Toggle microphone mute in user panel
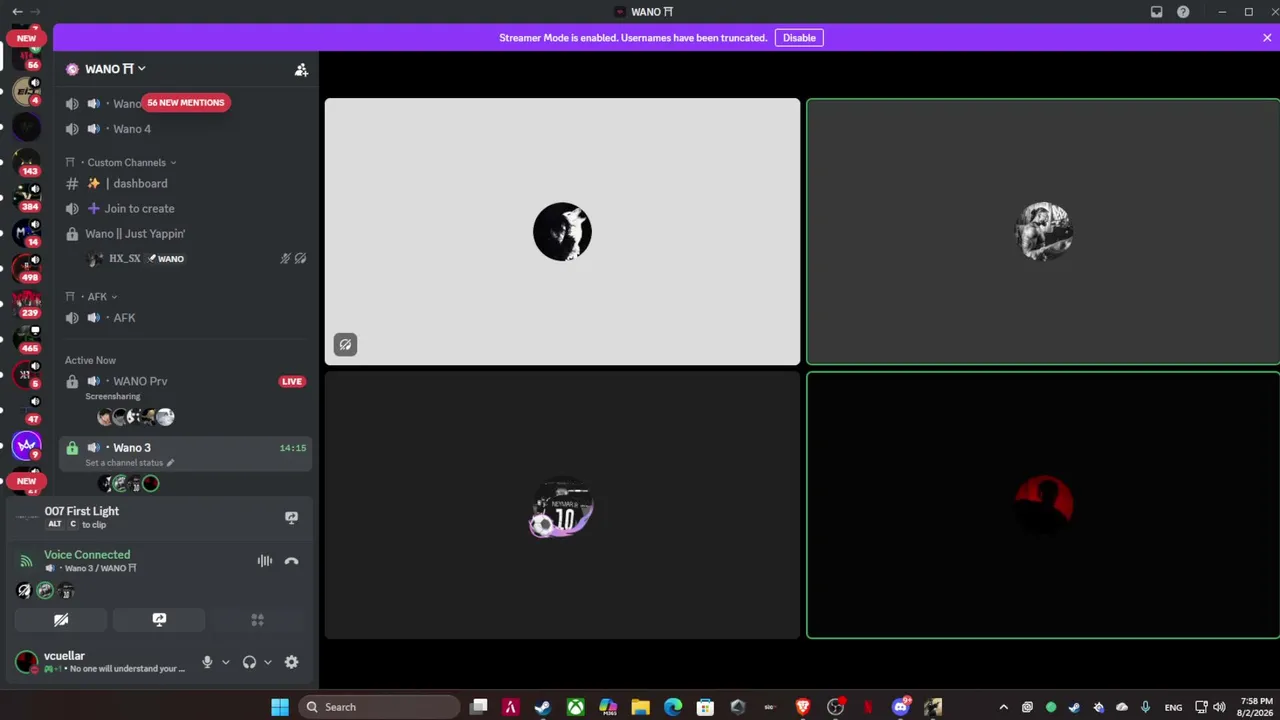The width and height of the screenshot is (1280, 720). (x=207, y=662)
